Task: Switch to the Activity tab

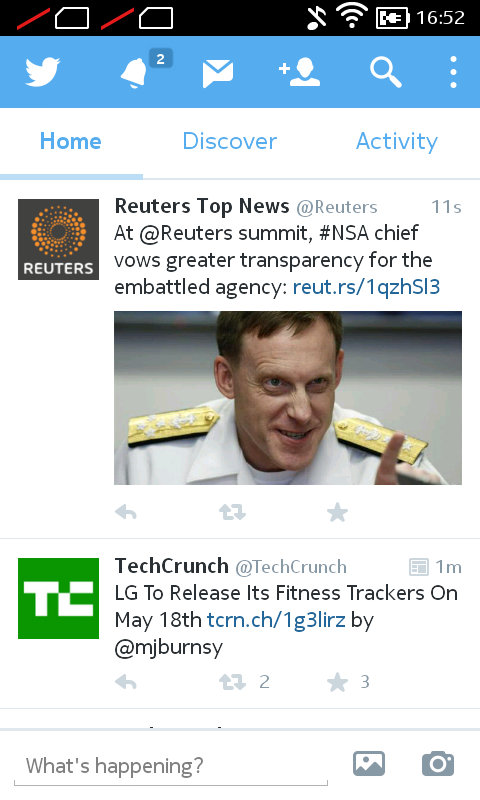Action: click(397, 141)
